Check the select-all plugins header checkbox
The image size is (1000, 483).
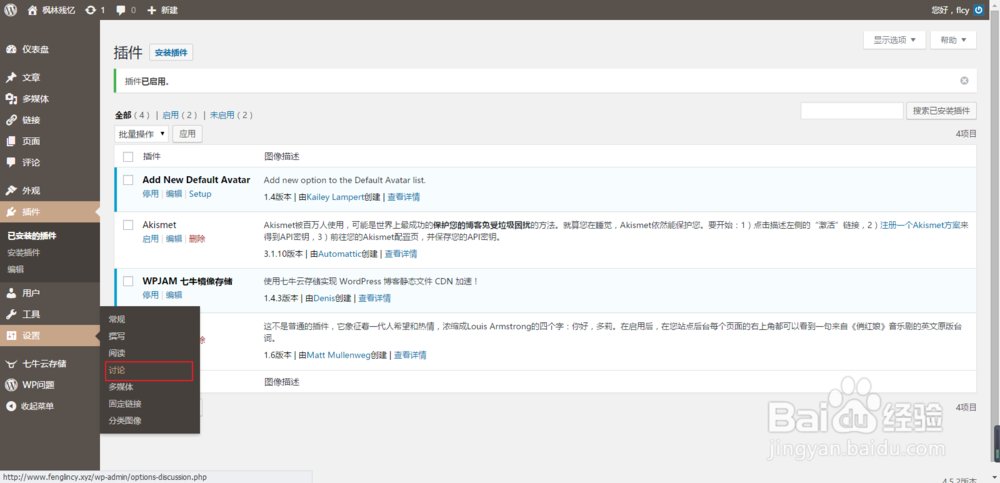pos(128,156)
